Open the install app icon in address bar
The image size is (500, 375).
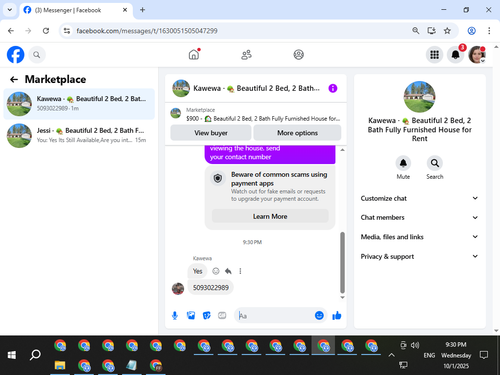[431, 31]
